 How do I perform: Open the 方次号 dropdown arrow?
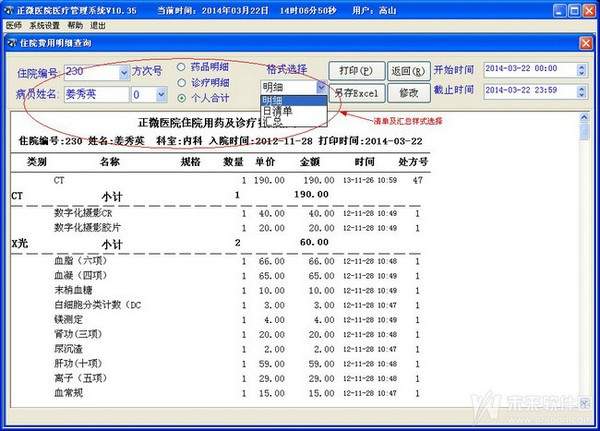(160, 95)
